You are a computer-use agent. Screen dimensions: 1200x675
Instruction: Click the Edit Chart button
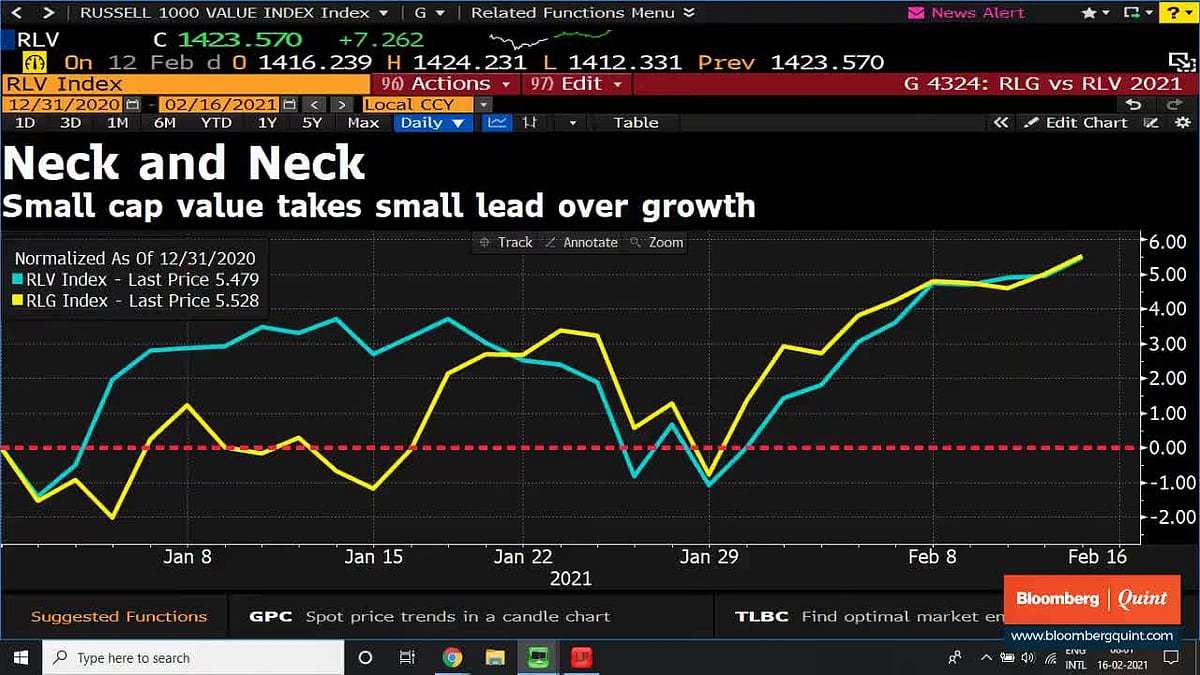[x=1078, y=123]
